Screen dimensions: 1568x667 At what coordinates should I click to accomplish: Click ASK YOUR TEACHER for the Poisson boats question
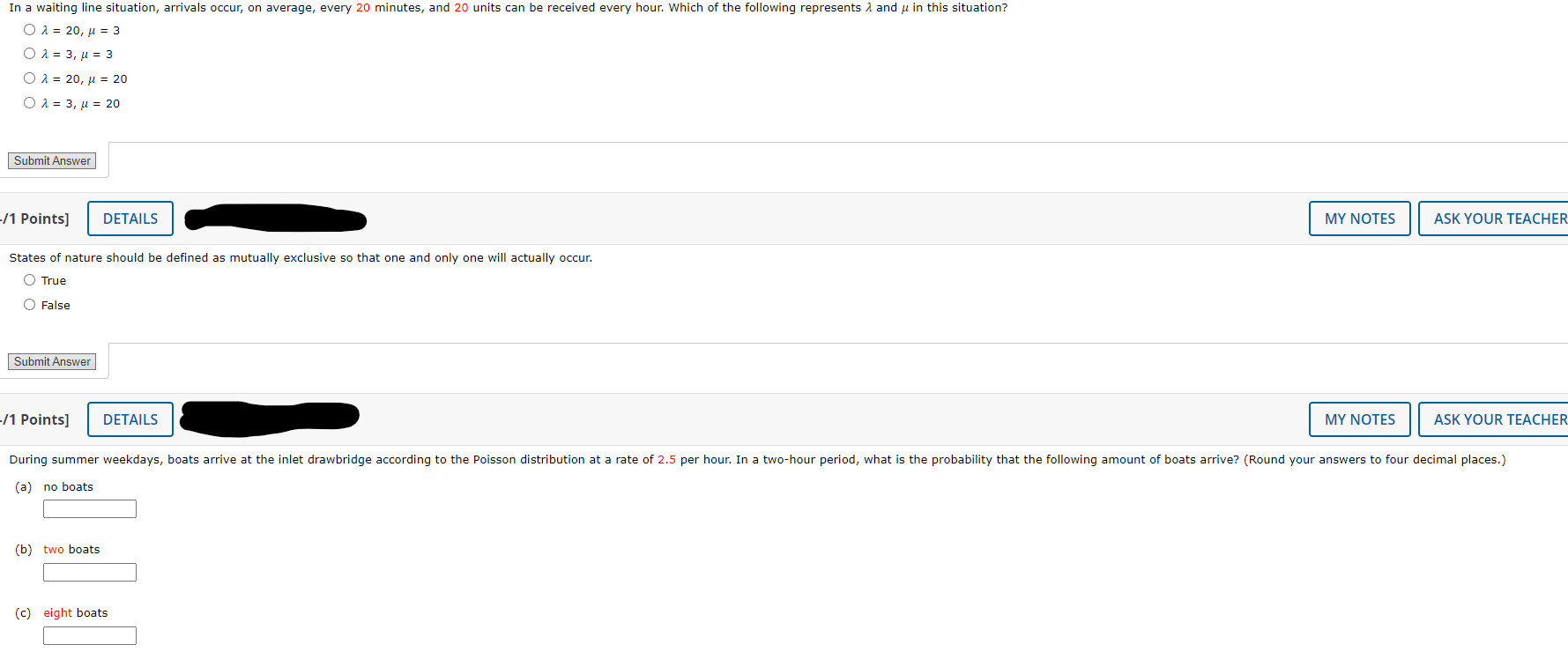[x=1498, y=419]
